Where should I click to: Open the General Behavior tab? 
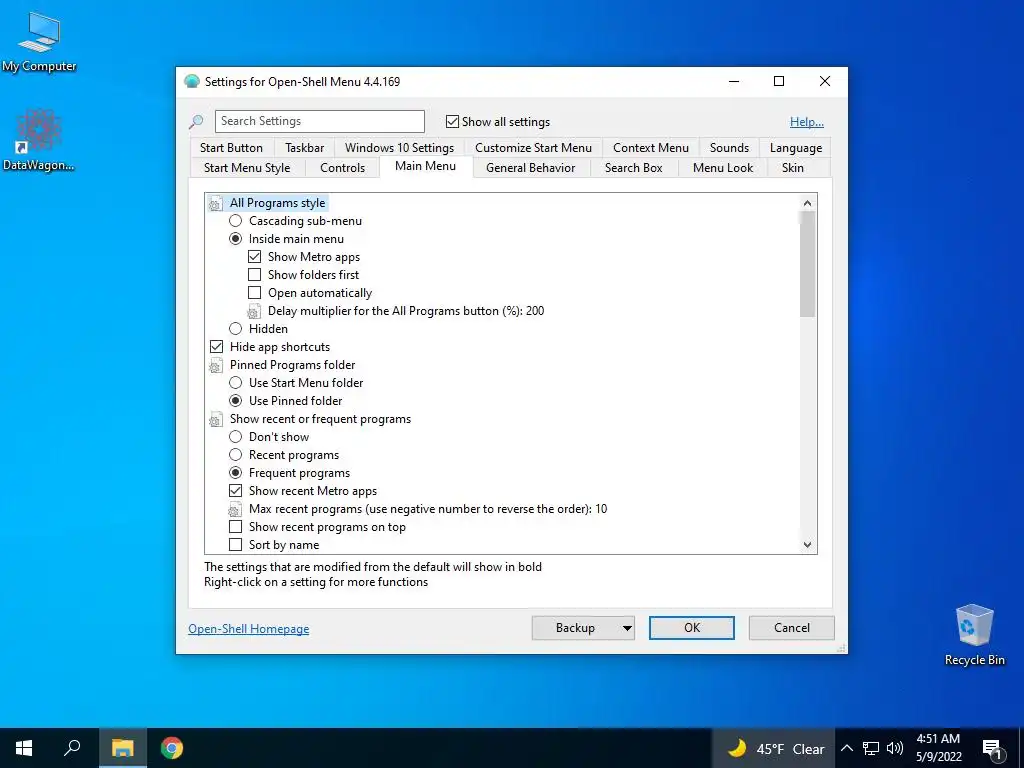pos(531,168)
